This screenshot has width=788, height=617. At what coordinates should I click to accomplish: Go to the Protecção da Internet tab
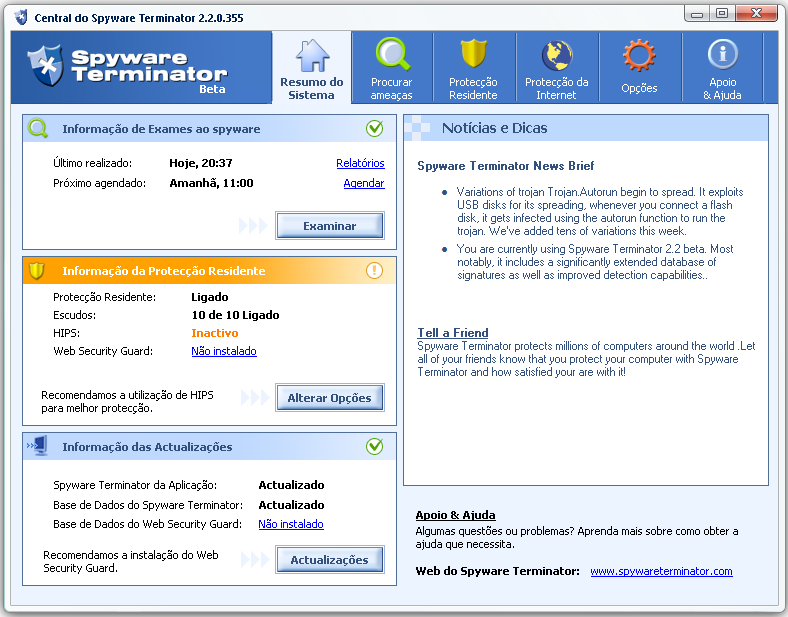point(556,68)
